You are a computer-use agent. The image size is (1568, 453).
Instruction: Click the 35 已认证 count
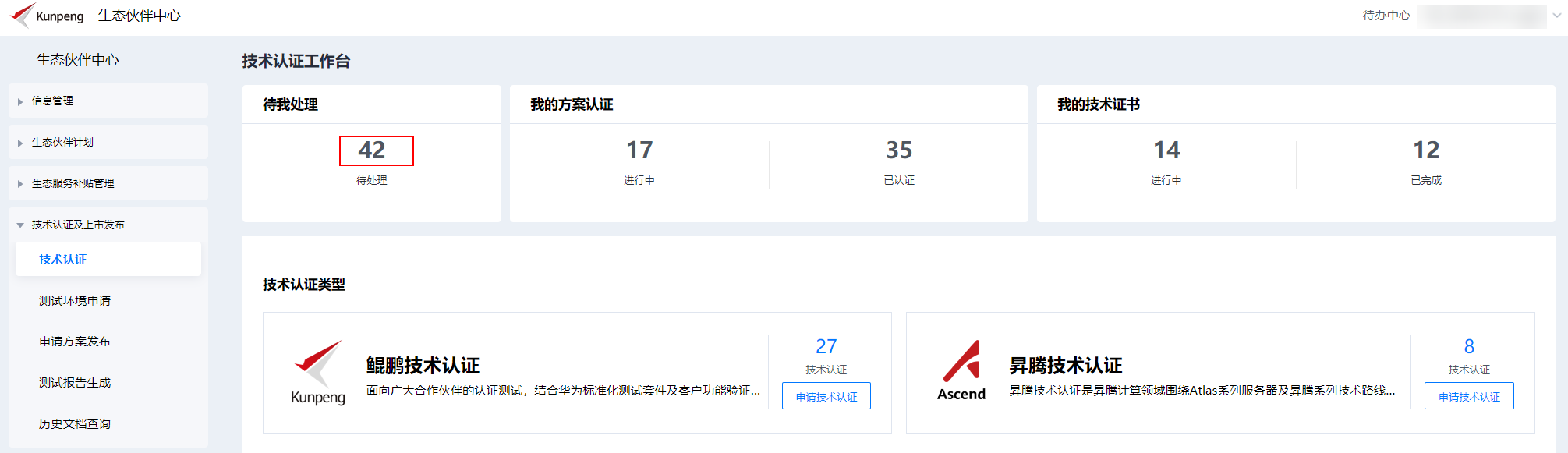coord(899,150)
